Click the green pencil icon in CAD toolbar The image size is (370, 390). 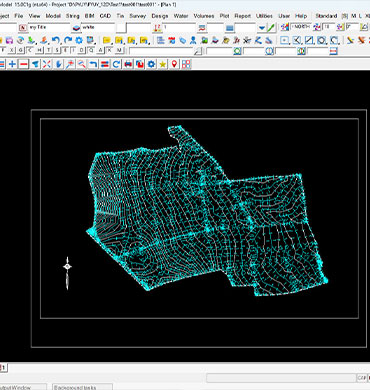pos(272,28)
